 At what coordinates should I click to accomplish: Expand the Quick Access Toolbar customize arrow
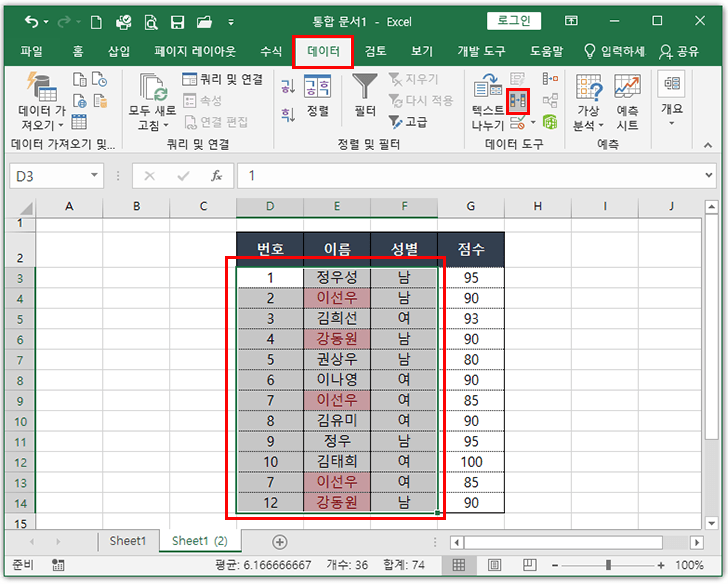231,22
